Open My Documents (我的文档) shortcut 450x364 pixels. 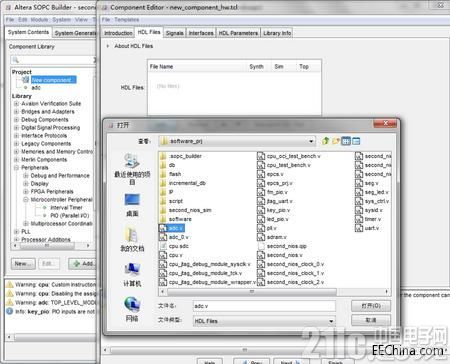132,239
